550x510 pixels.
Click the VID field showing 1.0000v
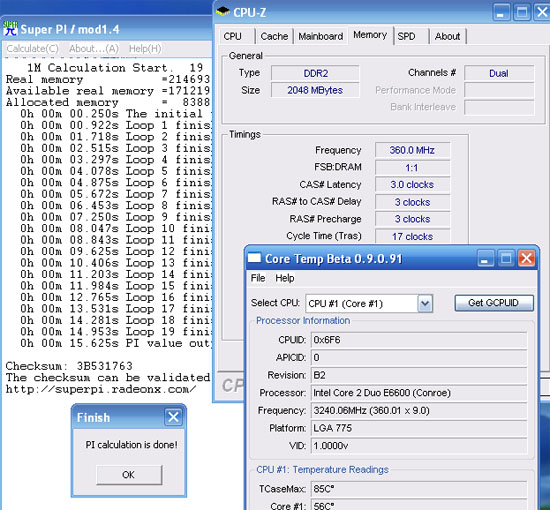click(x=419, y=445)
